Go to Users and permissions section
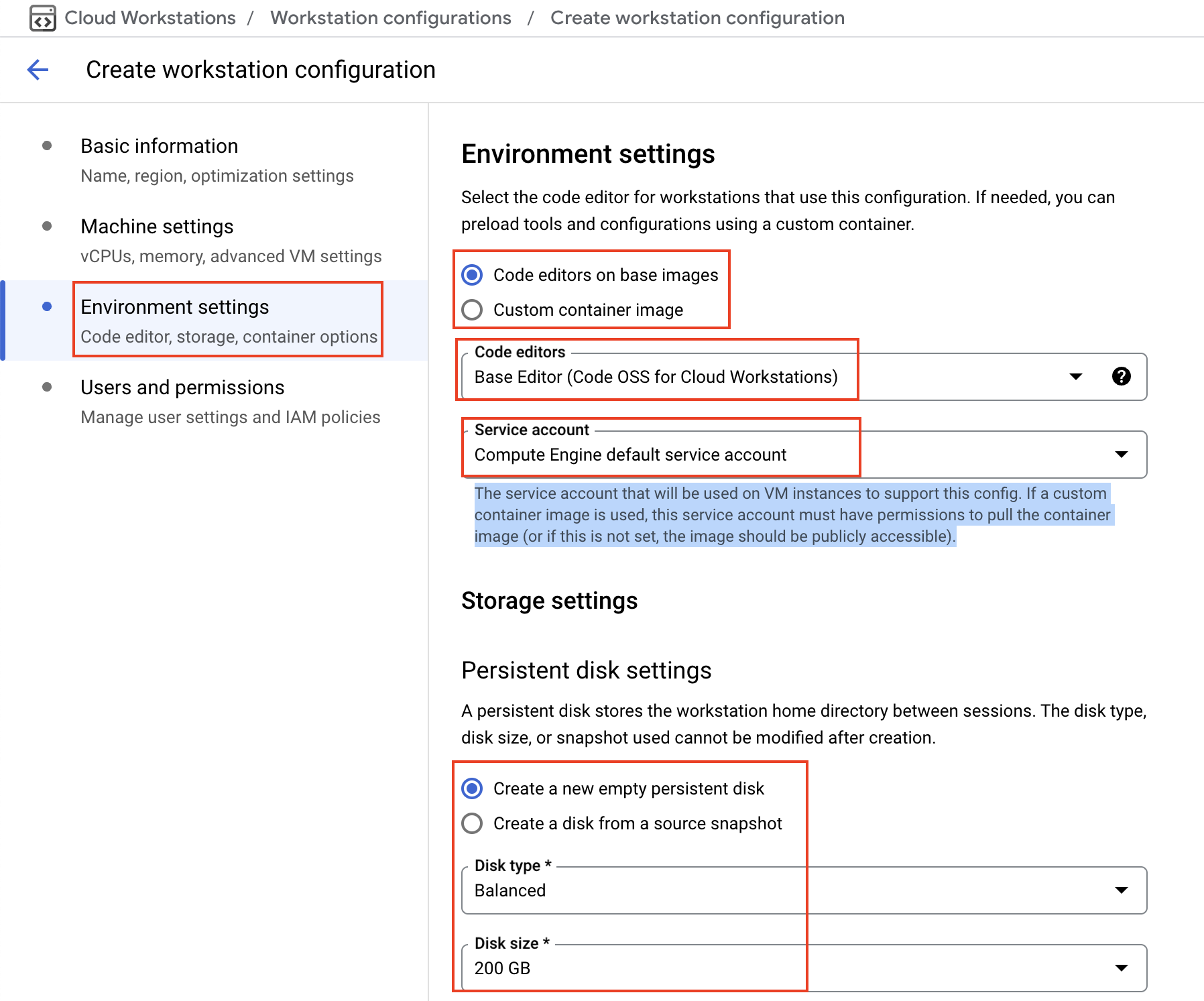 pos(182,387)
